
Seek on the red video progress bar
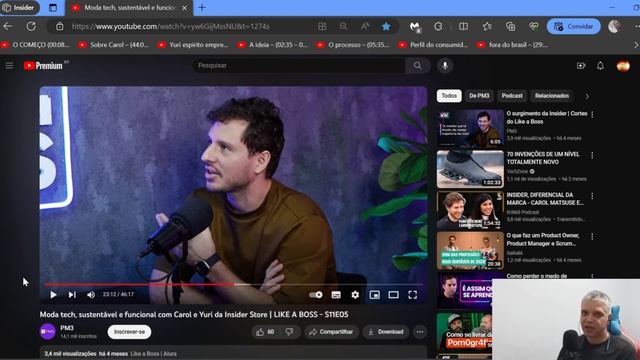pos(233,284)
